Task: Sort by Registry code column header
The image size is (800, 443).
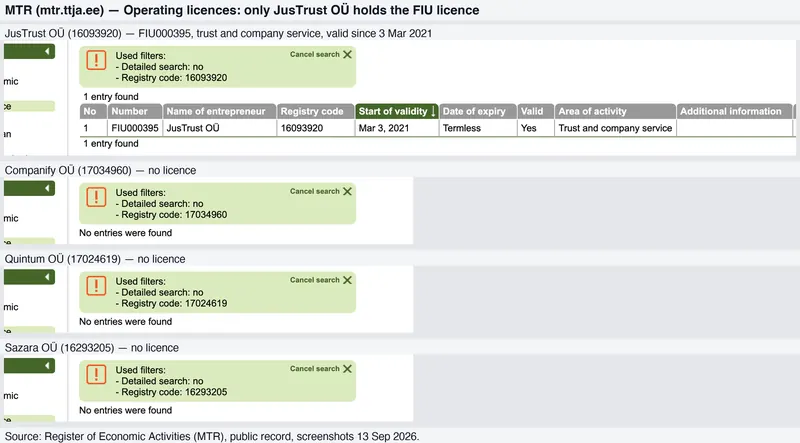Action: tap(315, 111)
